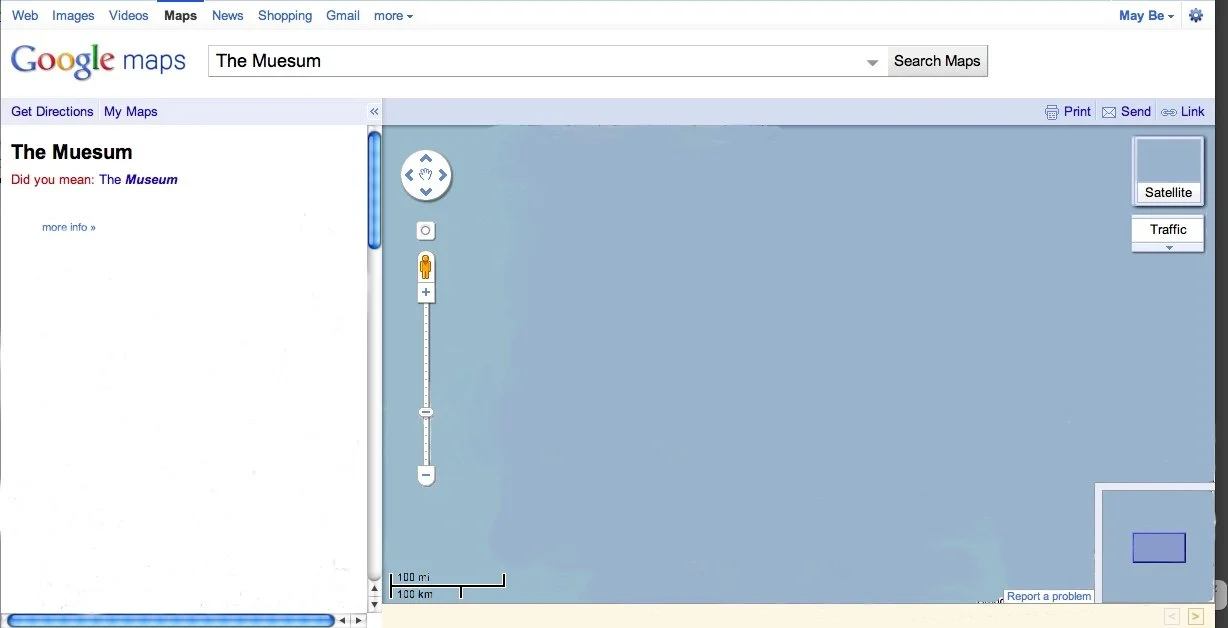Viewport: 1228px width, 628px height.
Task: Pan the map down arrow
Action: (x=426, y=192)
